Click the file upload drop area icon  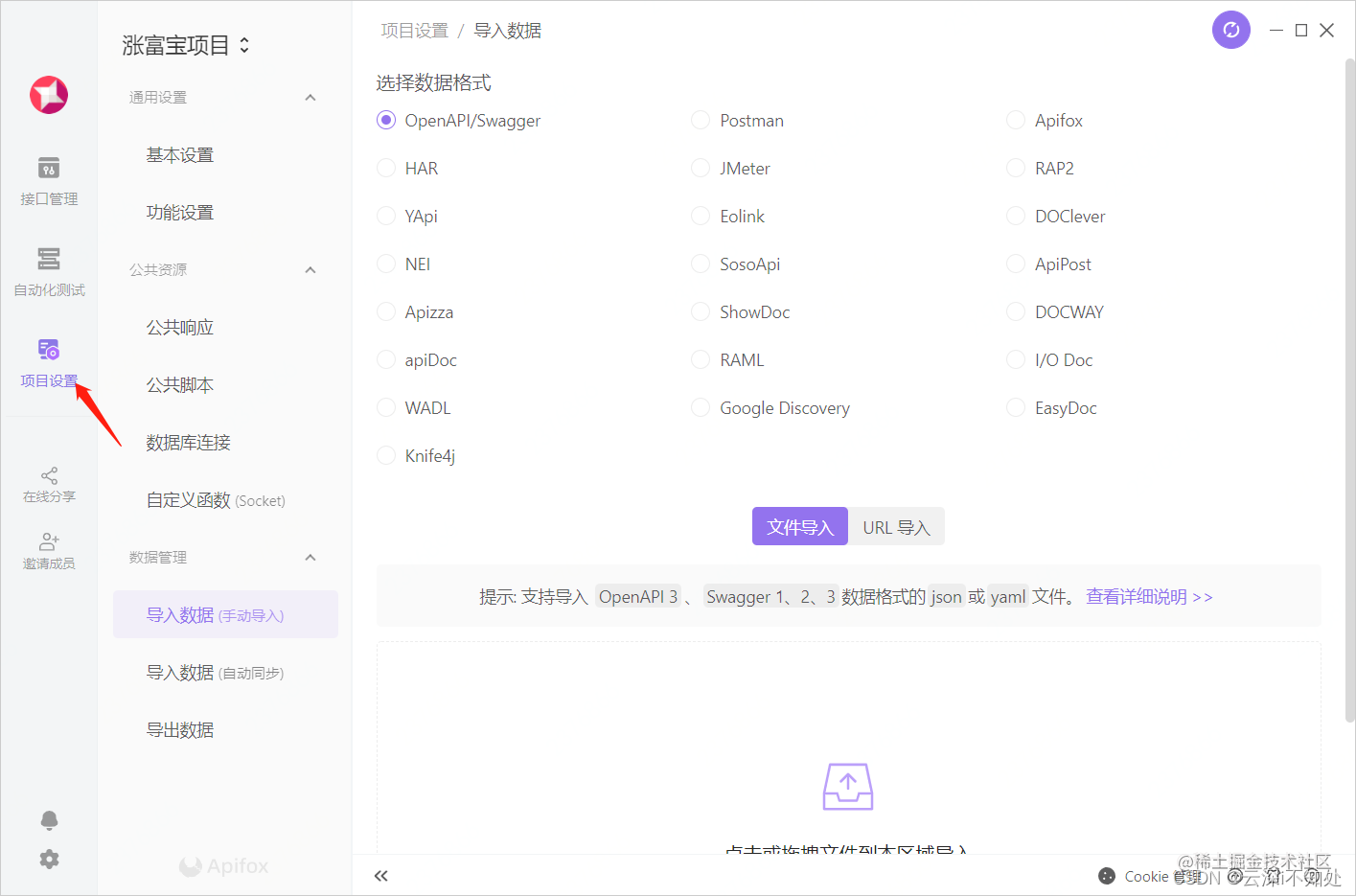(x=848, y=786)
